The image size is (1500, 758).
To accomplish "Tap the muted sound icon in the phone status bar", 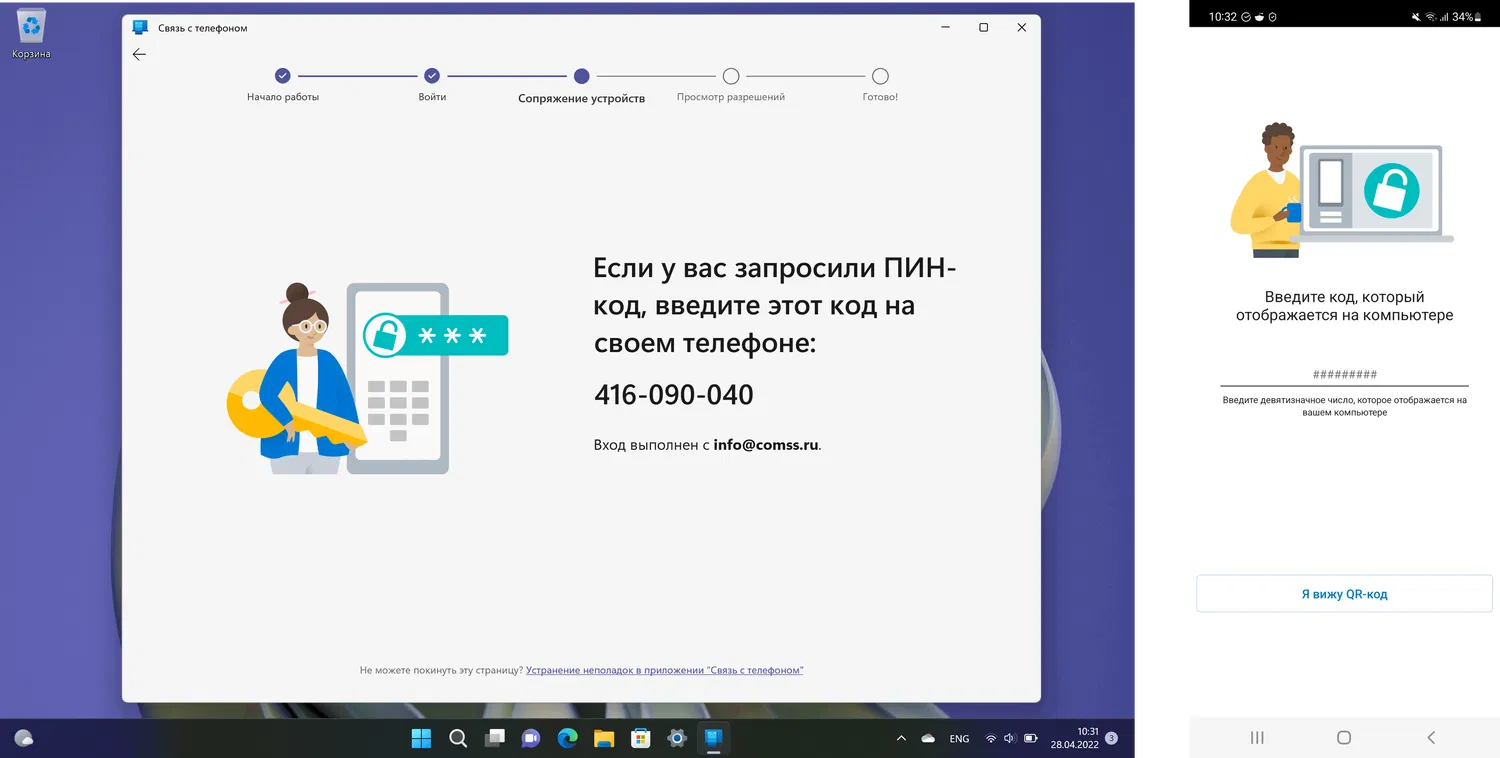I will pyautogui.click(x=1416, y=17).
